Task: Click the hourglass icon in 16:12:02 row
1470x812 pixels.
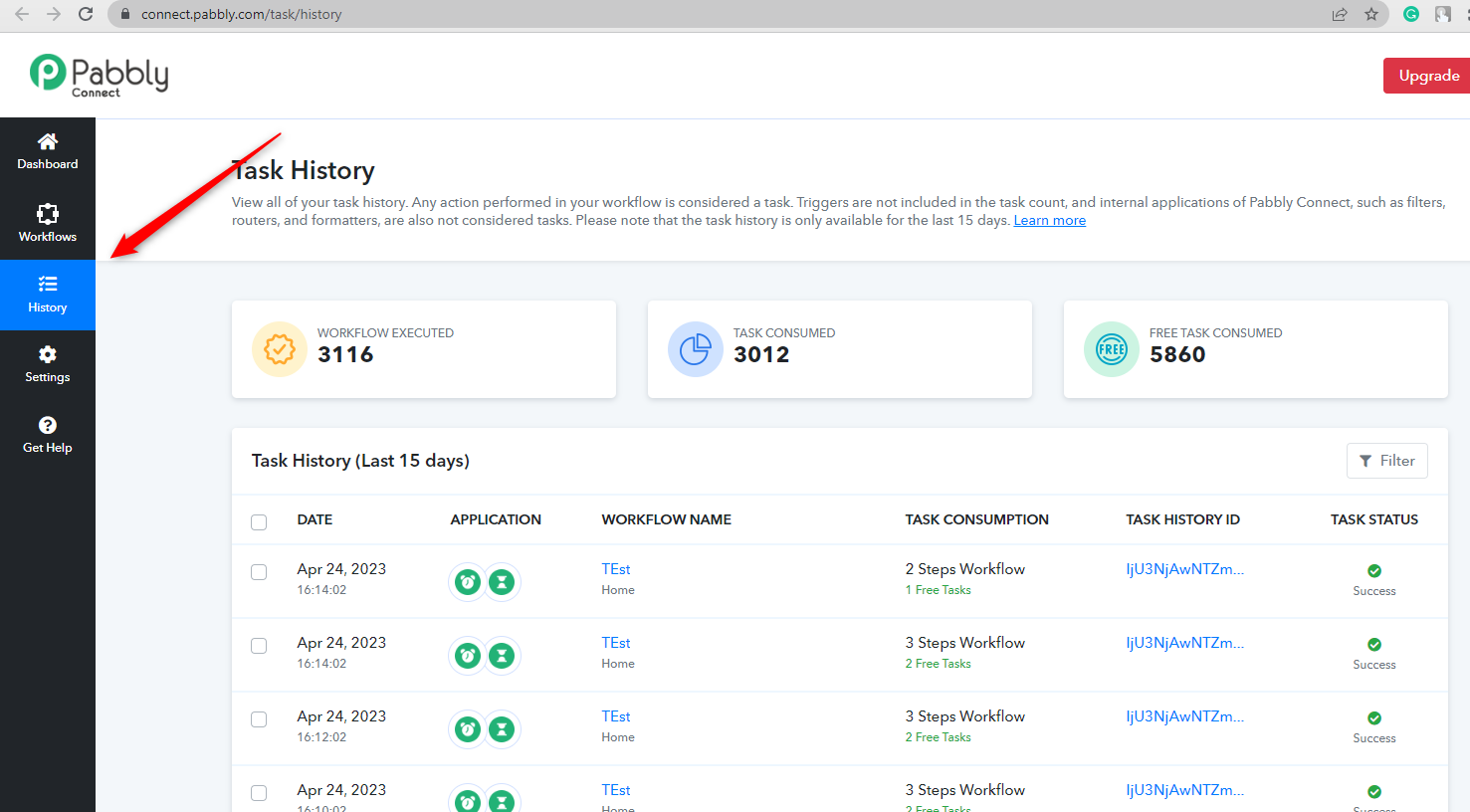Action: click(x=502, y=729)
